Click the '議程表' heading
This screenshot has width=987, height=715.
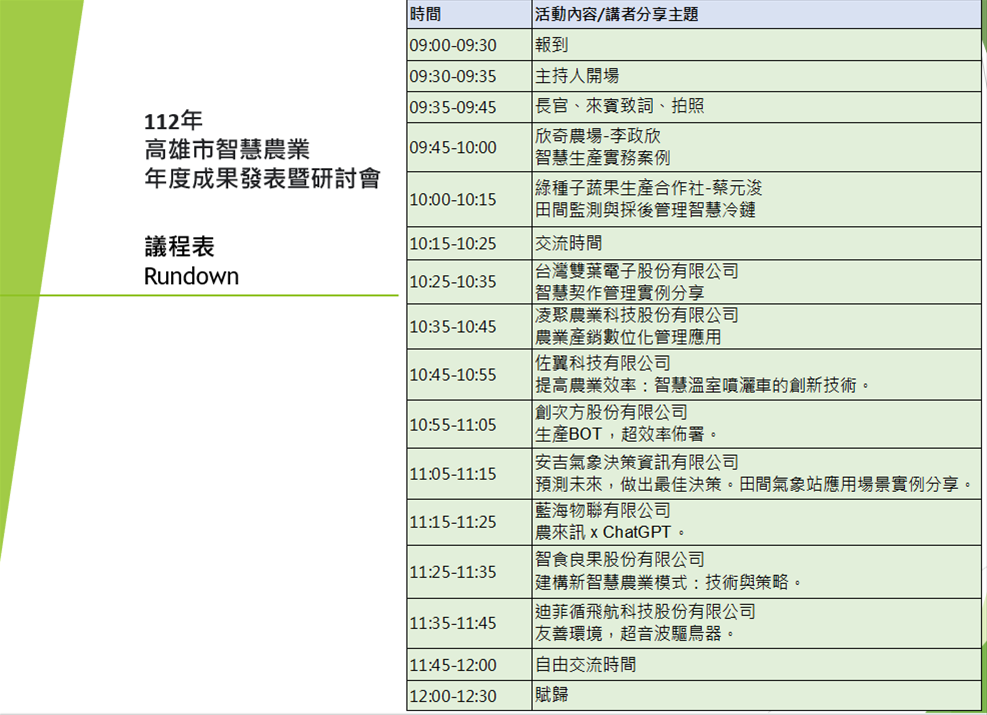click(179, 246)
